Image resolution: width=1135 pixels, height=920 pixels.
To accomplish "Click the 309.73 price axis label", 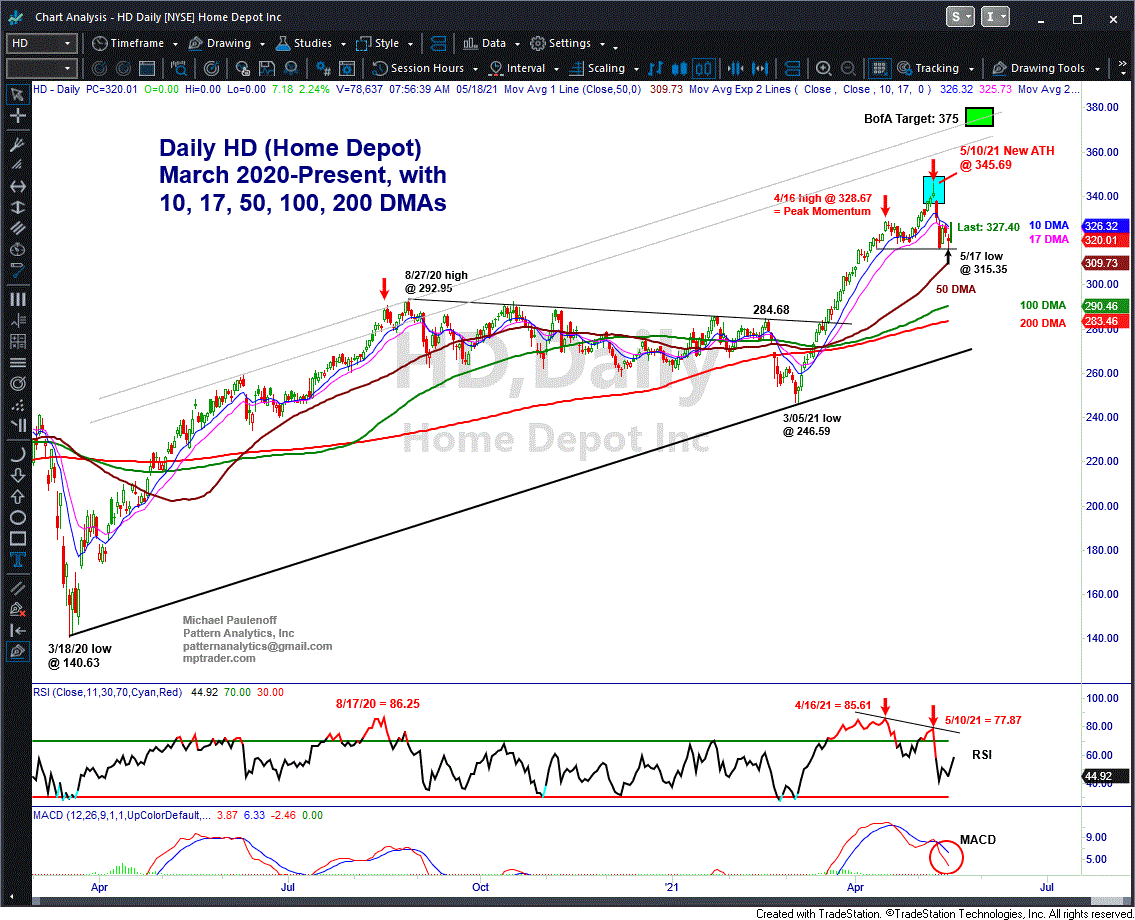I will click(x=1105, y=263).
